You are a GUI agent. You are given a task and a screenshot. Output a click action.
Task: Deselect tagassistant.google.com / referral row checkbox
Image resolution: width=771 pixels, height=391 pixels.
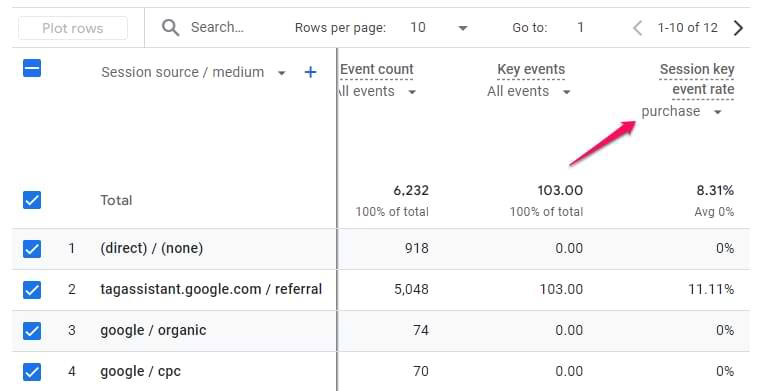(32, 290)
